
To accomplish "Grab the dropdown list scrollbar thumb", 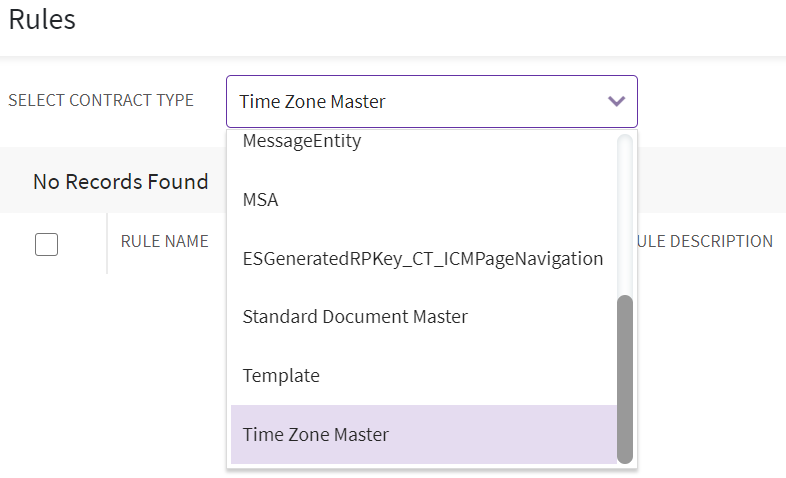I will click(x=625, y=378).
